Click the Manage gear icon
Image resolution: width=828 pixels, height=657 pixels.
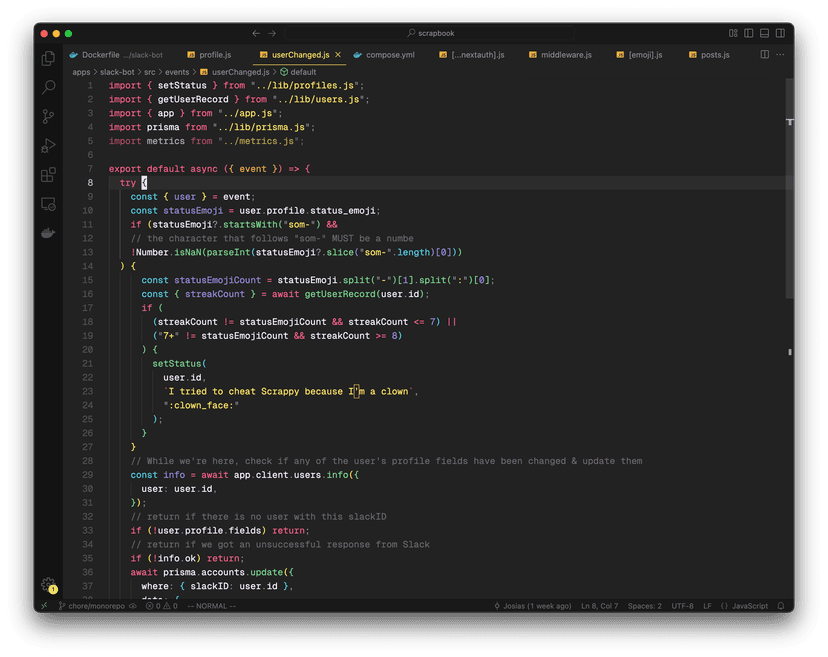coord(48,584)
